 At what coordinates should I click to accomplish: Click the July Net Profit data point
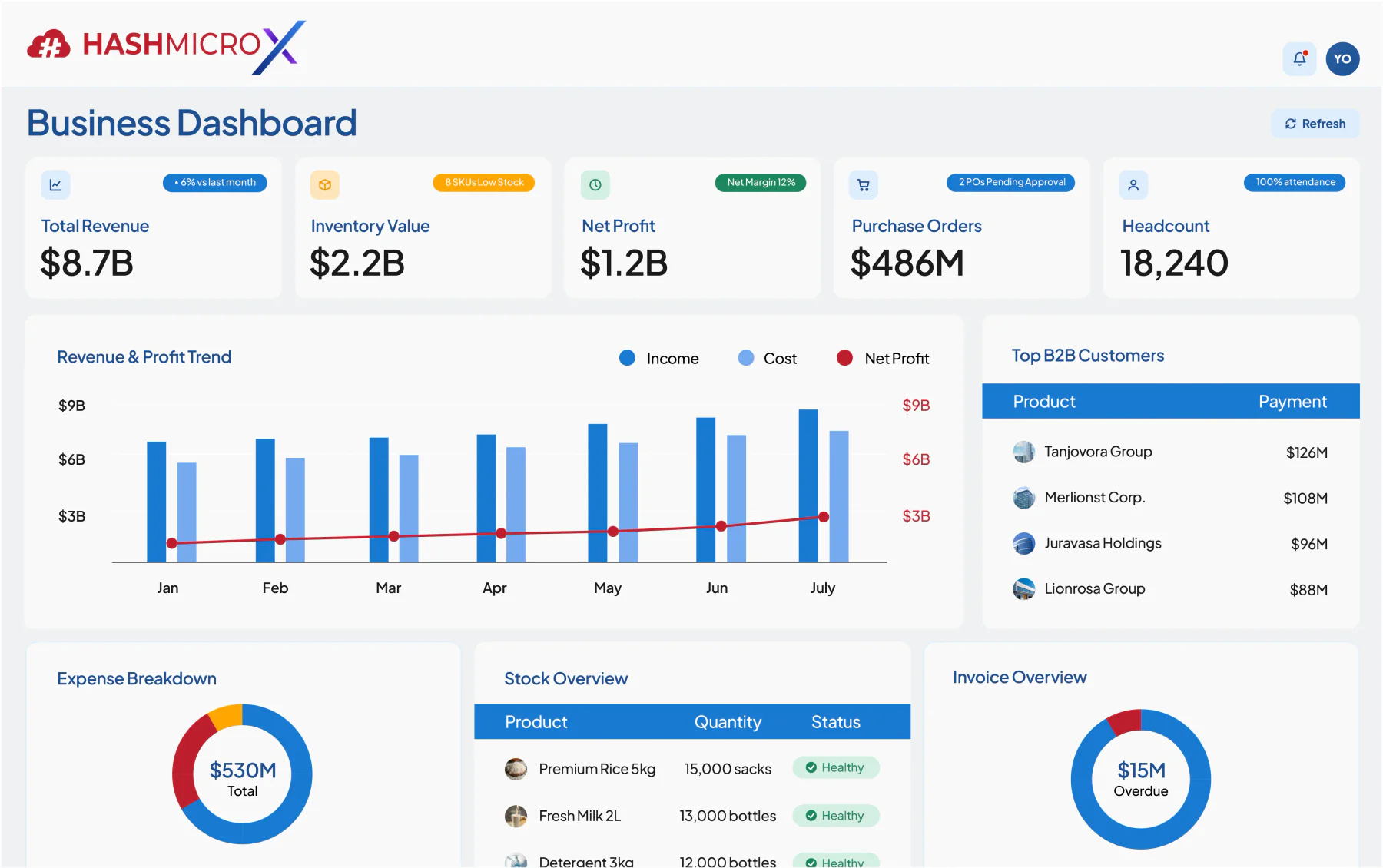click(824, 517)
